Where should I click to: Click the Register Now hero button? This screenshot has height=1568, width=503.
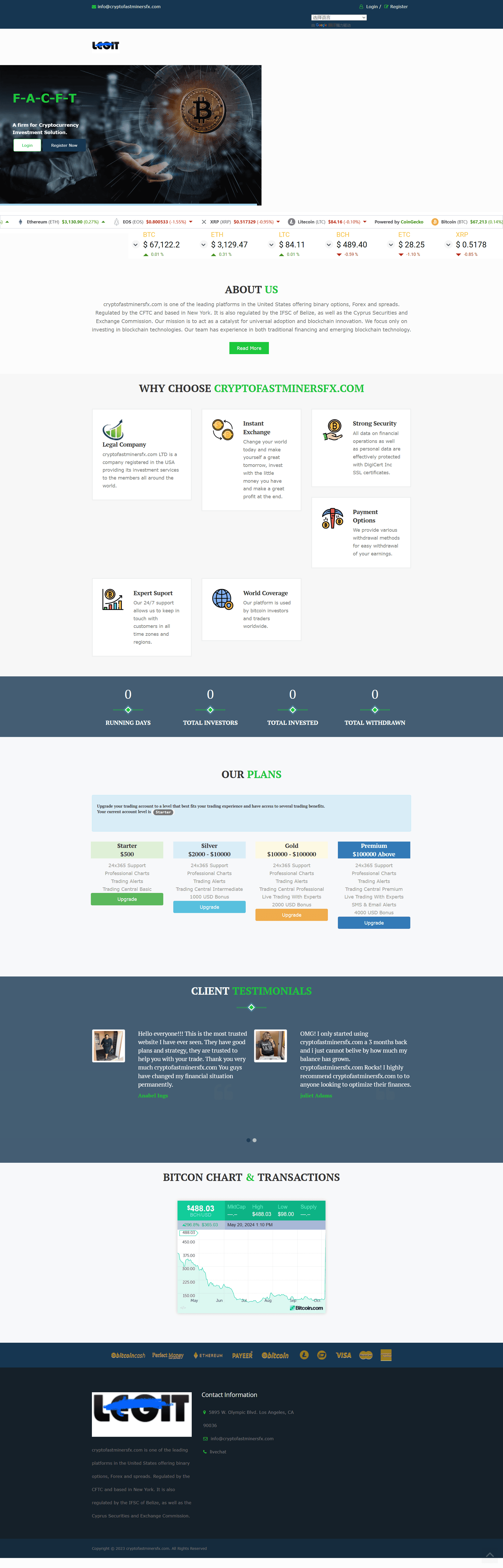[64, 145]
